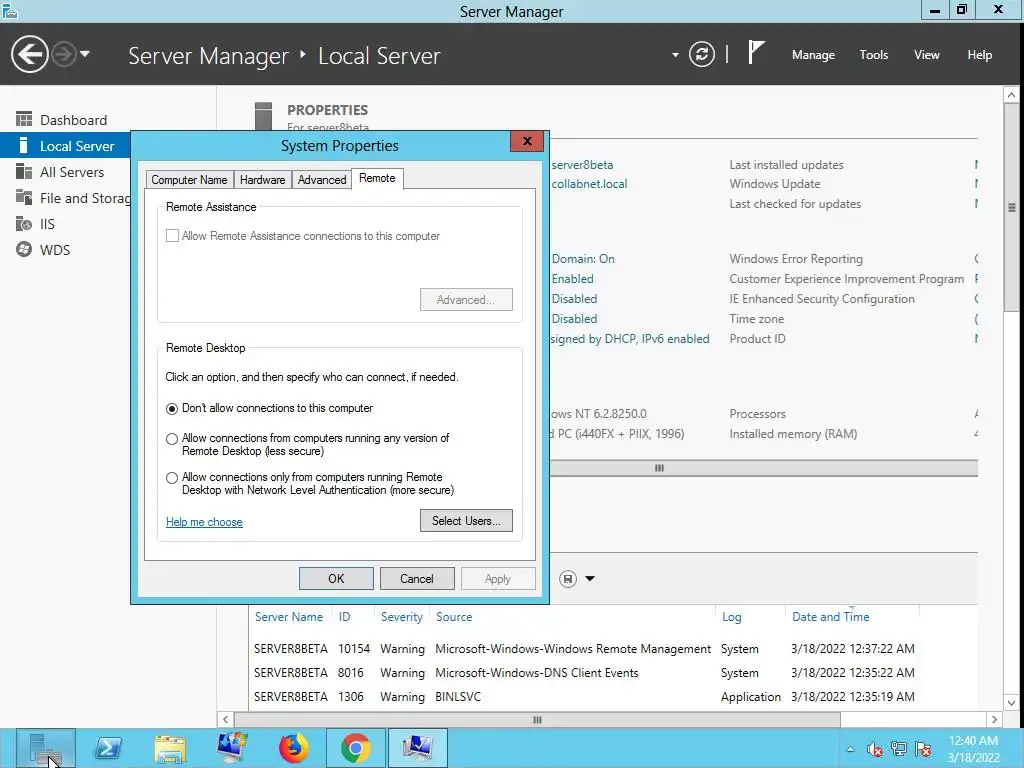Select the event row with ID 10154
The height and width of the screenshot is (768, 1024).
[614, 648]
